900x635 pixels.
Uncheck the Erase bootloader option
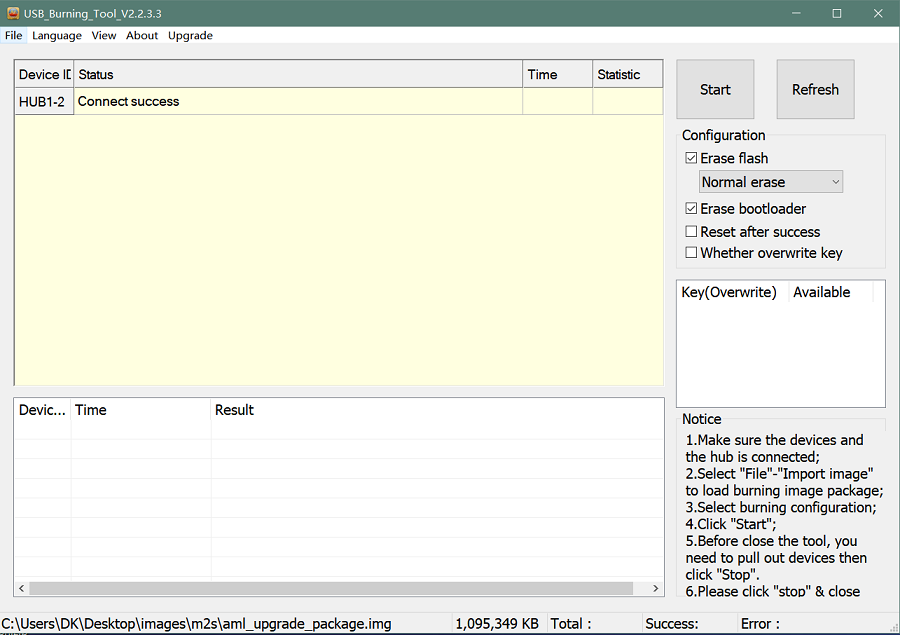coord(691,209)
